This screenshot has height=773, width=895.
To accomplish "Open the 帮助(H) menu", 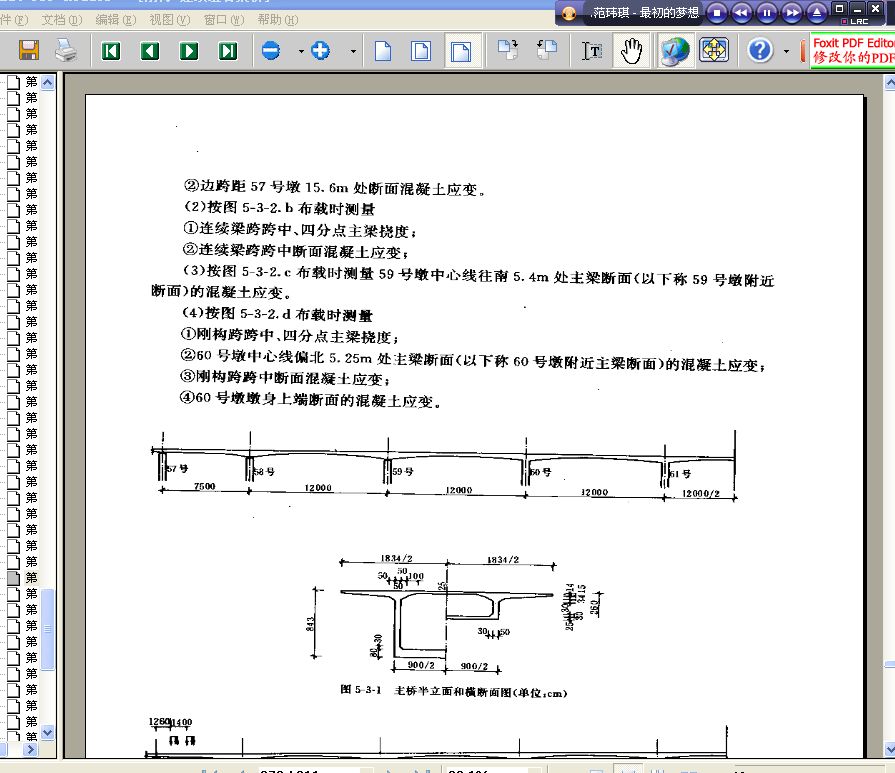I will (277, 20).
